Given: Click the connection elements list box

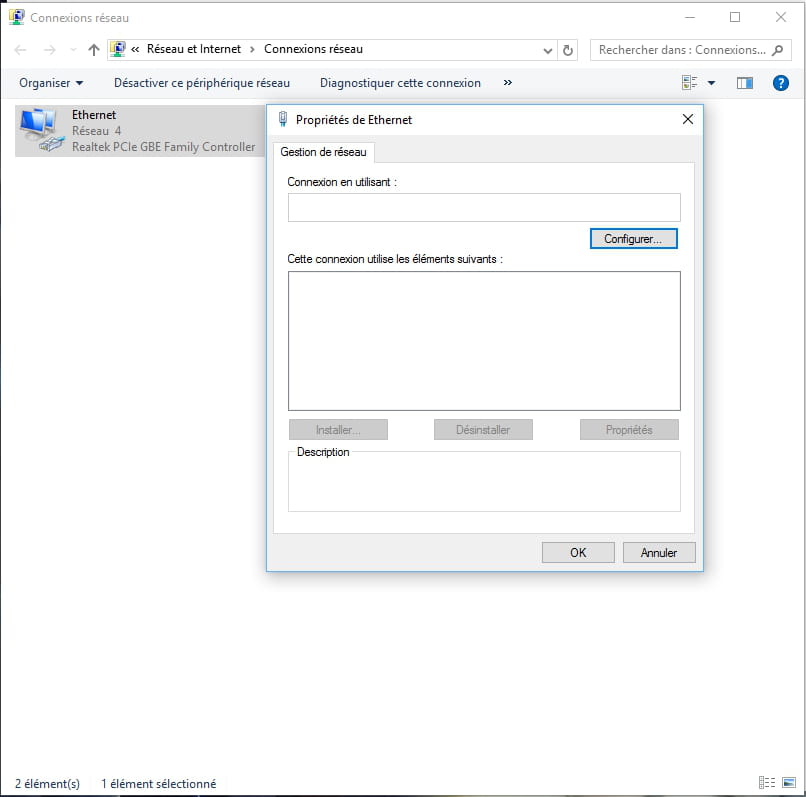Looking at the screenshot, I should tap(484, 341).
